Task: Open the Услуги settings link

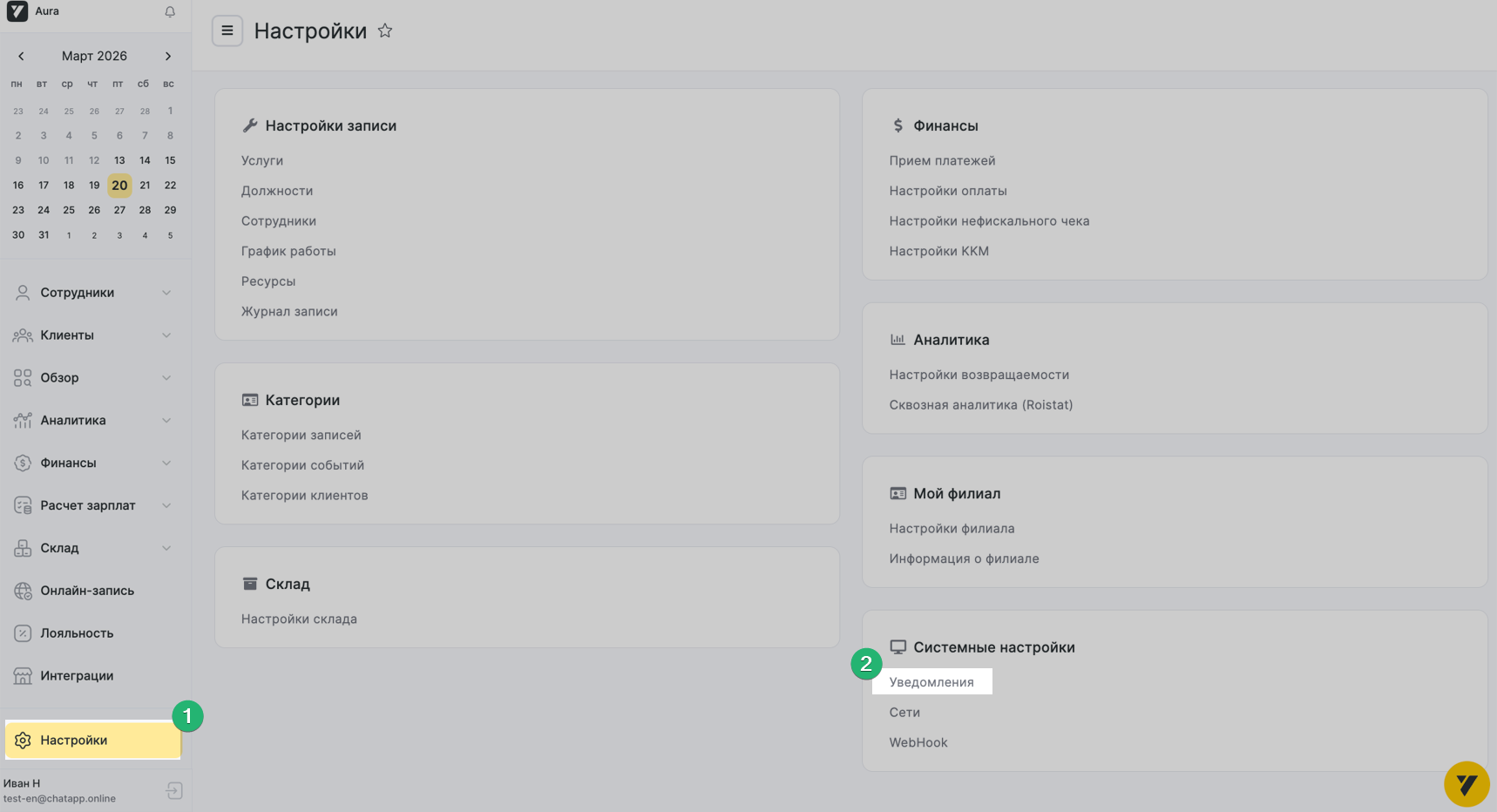Action: pyautogui.click(x=262, y=161)
